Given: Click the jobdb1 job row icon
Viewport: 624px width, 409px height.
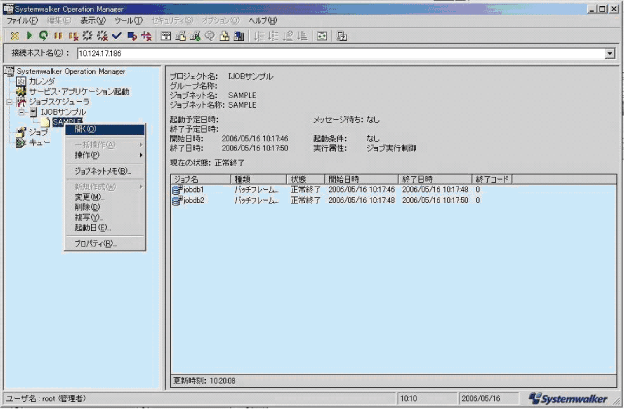Looking at the screenshot, I should tap(177, 190).
